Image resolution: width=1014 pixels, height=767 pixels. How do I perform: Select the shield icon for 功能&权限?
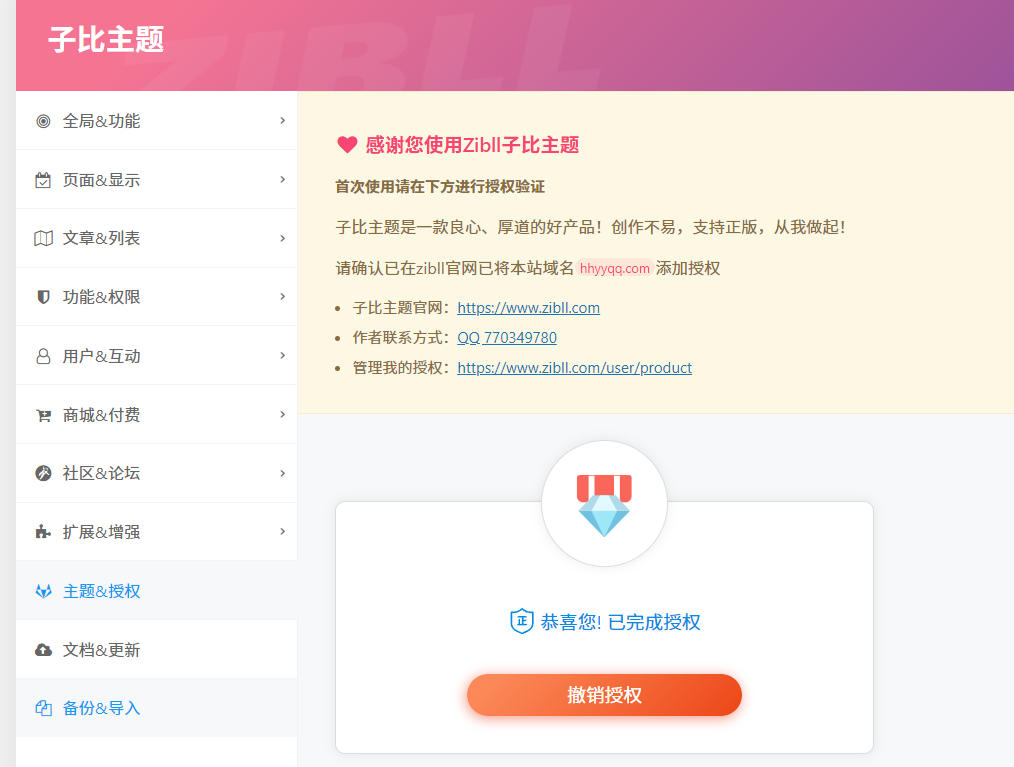pos(43,296)
